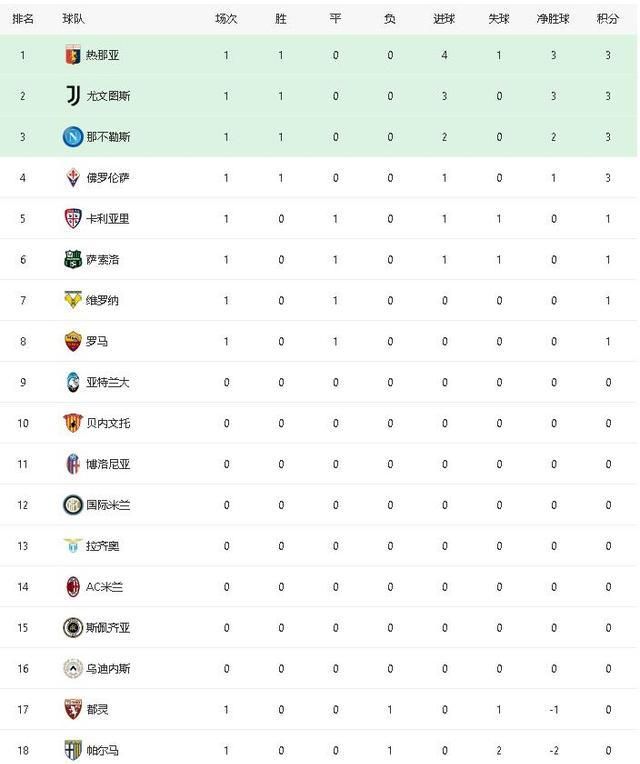Click the Genoa (热那亚) team crest
The image size is (640, 764).
tap(73, 55)
